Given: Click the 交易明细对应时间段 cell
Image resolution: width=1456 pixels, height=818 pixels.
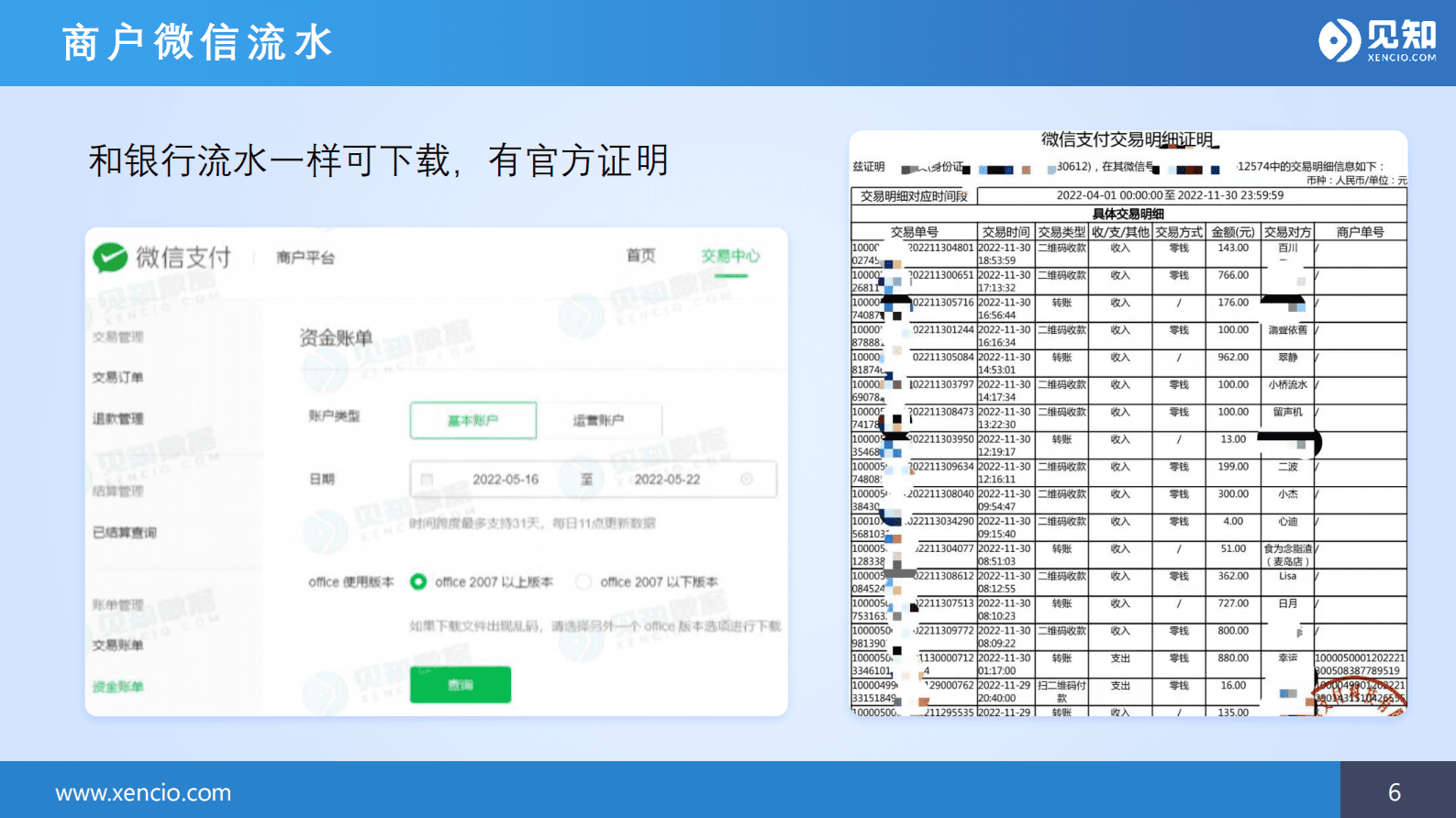Looking at the screenshot, I should coord(914,196).
